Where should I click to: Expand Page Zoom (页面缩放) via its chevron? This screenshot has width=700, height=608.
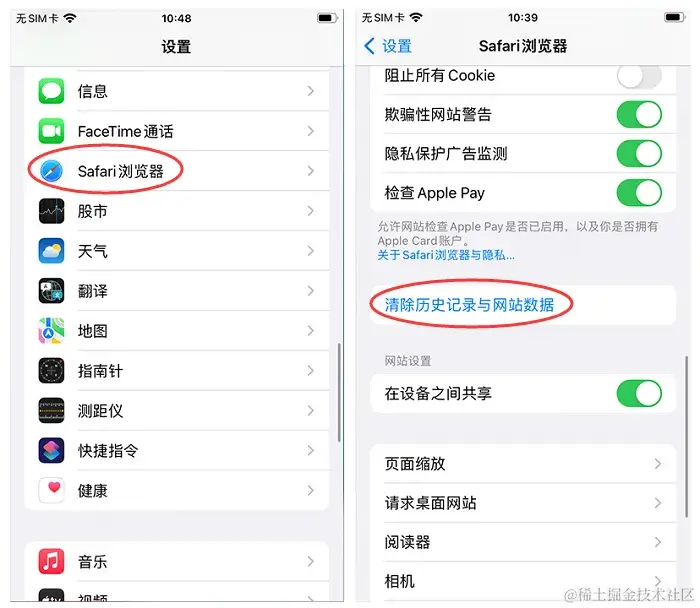tap(658, 464)
